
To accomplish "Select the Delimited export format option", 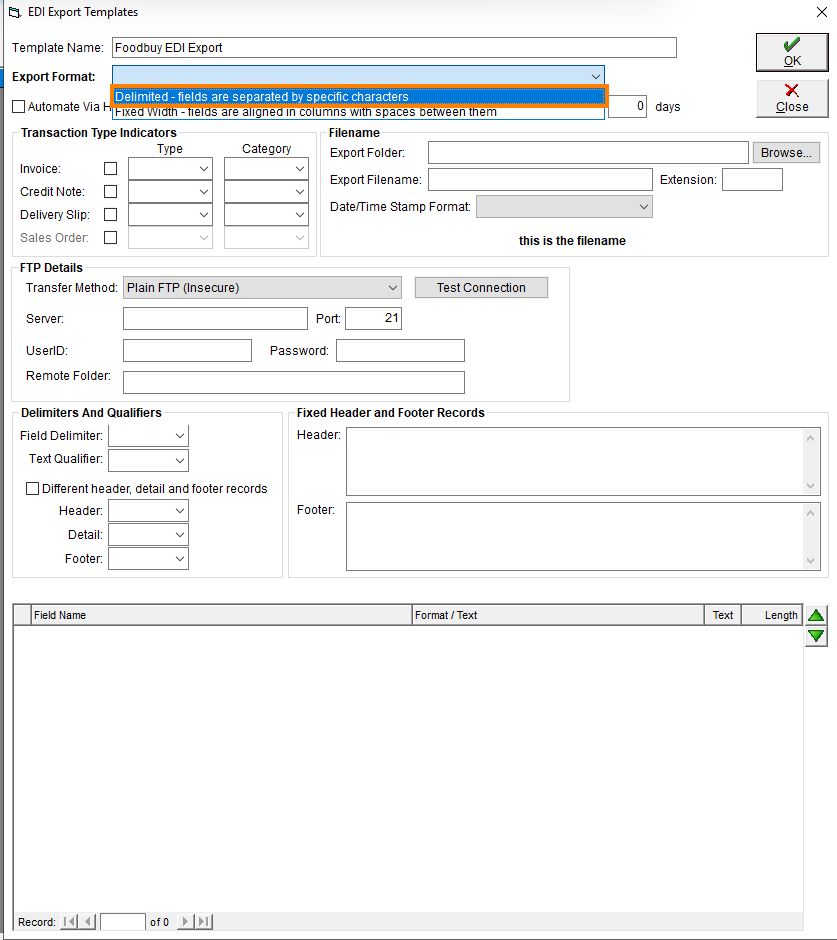I will point(359,97).
